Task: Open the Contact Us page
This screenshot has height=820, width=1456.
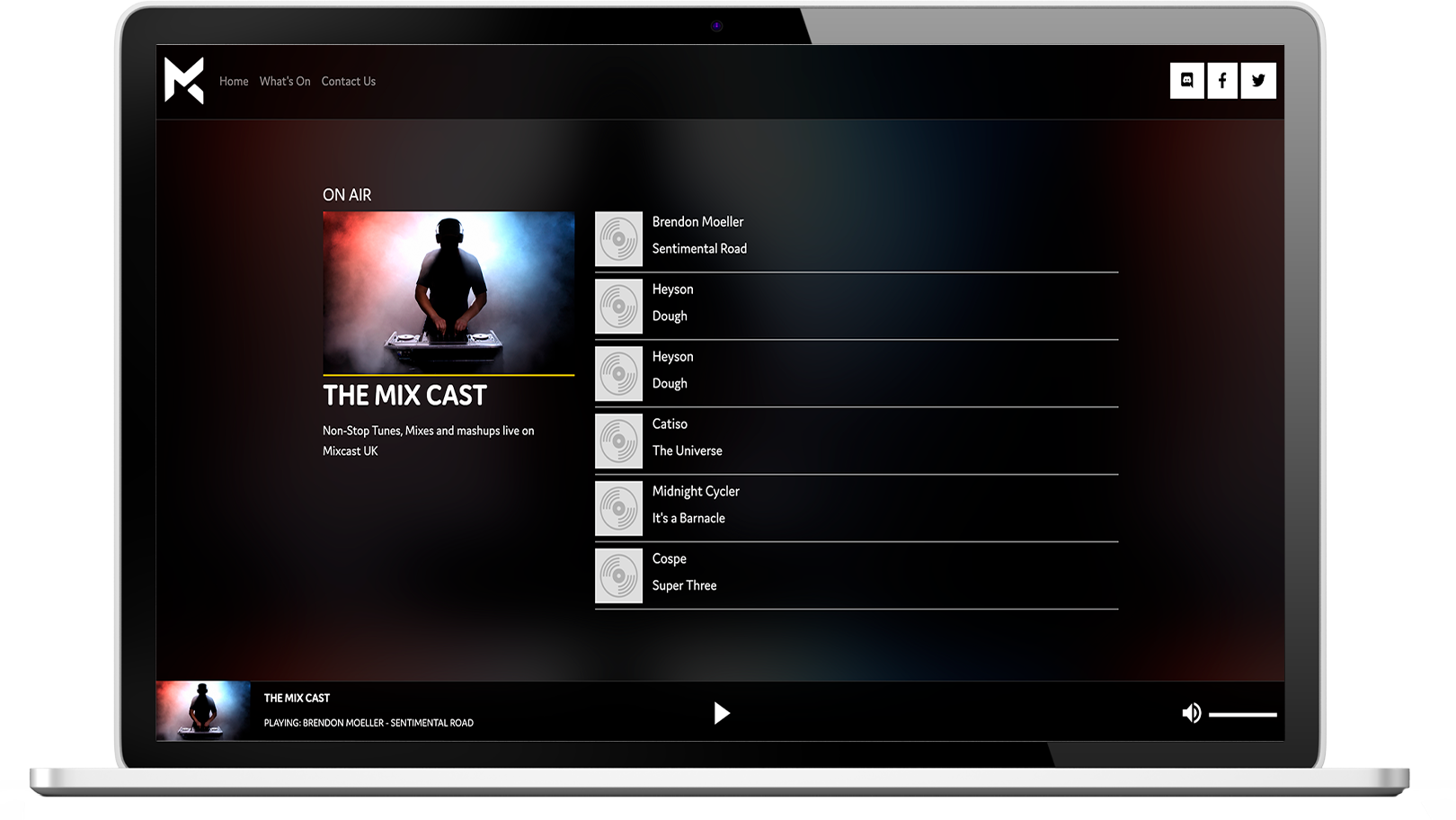Action: point(349,81)
